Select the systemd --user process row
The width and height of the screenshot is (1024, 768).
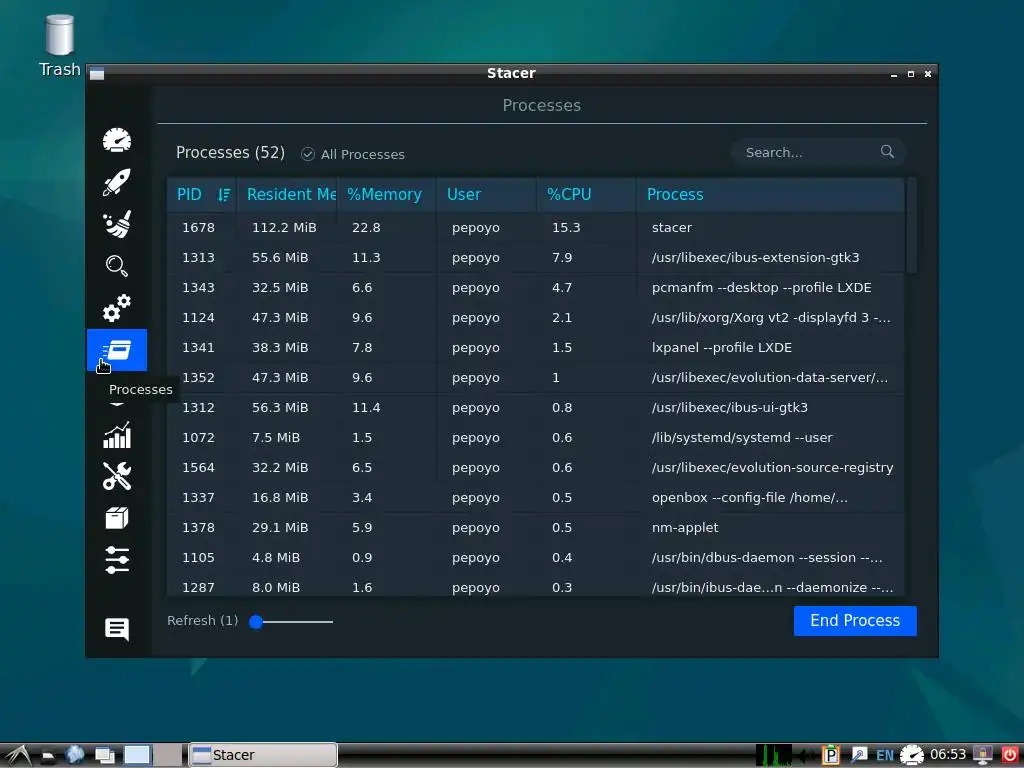coord(536,438)
